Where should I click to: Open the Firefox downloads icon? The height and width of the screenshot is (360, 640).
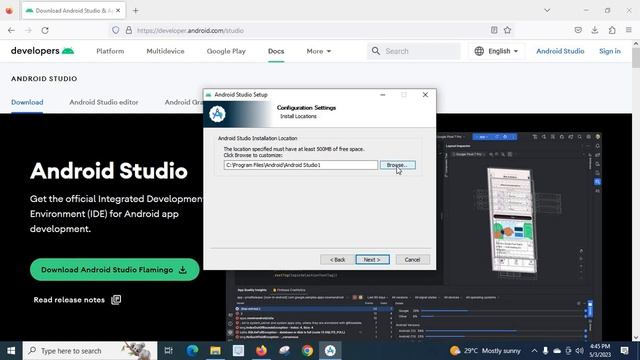pyautogui.click(x=595, y=30)
